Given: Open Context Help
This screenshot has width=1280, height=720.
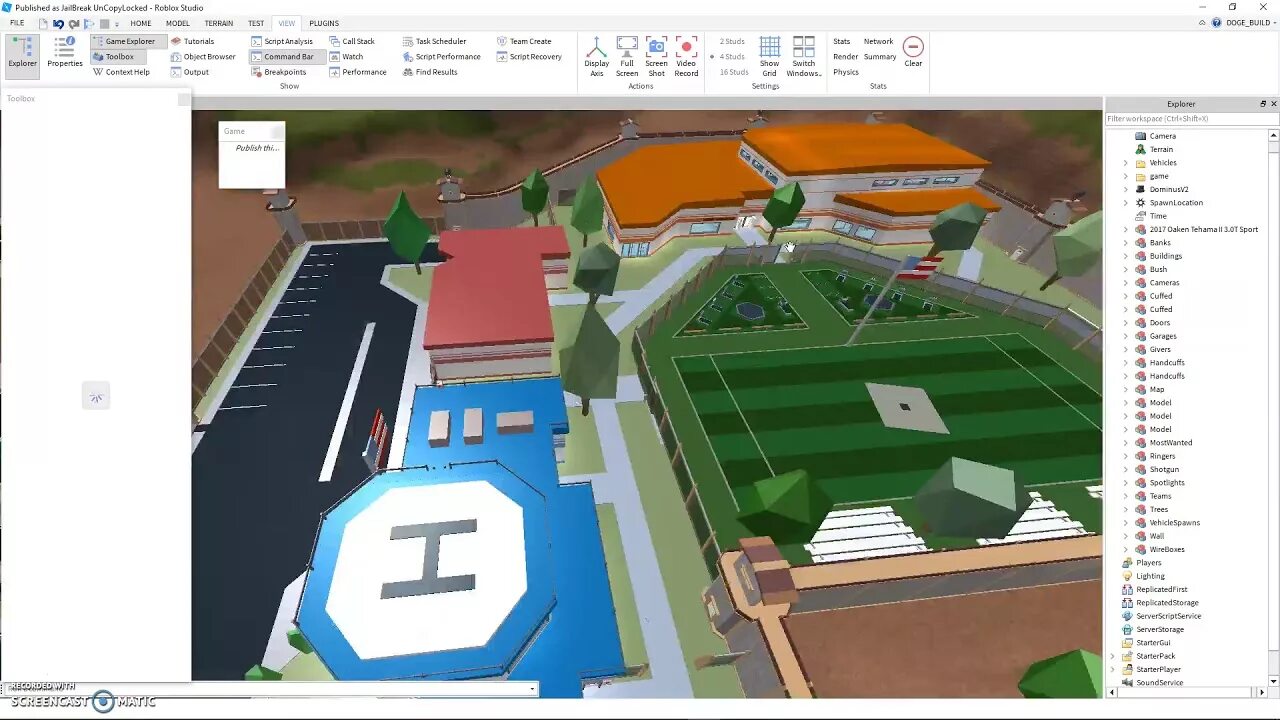Looking at the screenshot, I should tap(121, 72).
